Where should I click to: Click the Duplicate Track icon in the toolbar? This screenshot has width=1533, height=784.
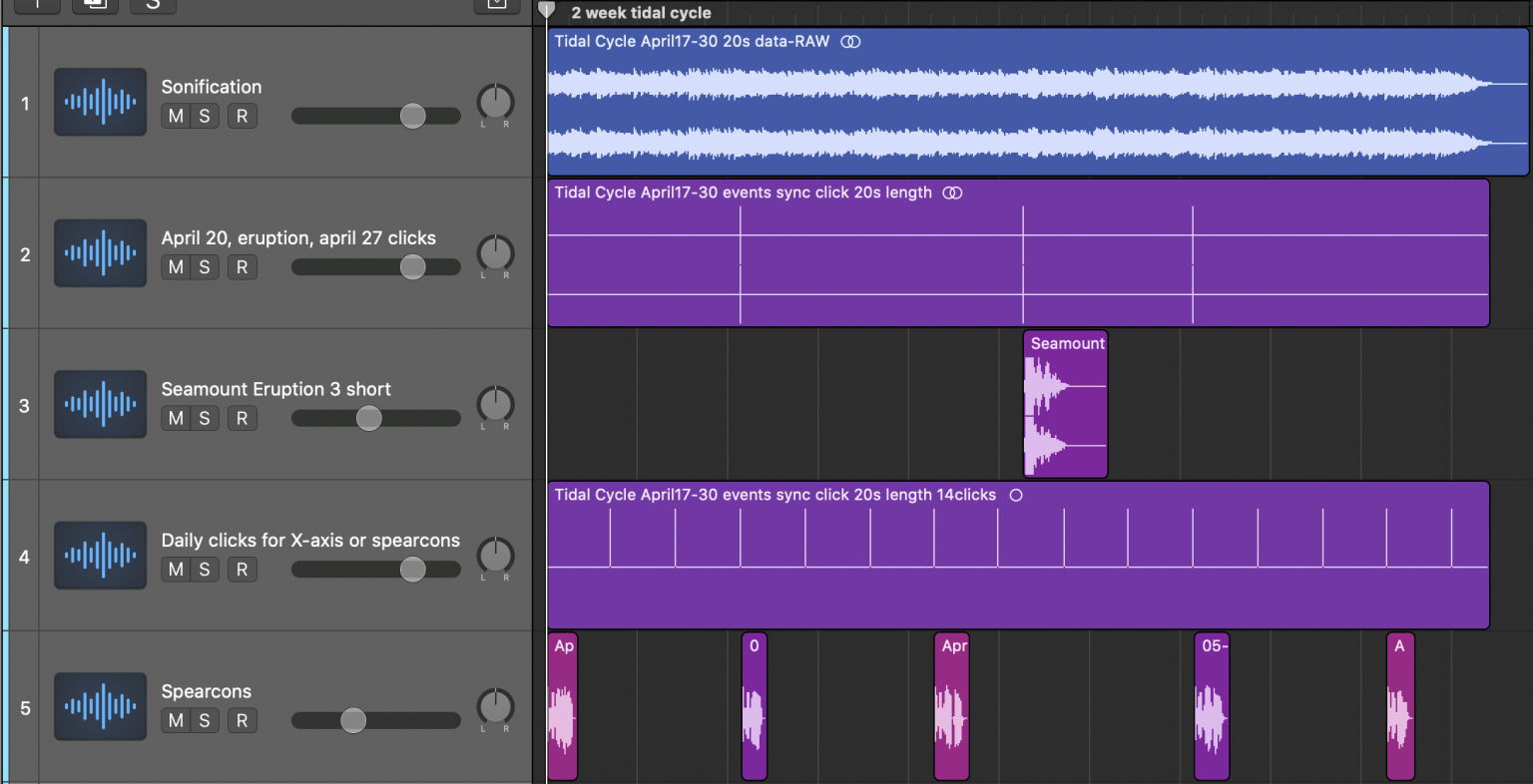[x=94, y=6]
